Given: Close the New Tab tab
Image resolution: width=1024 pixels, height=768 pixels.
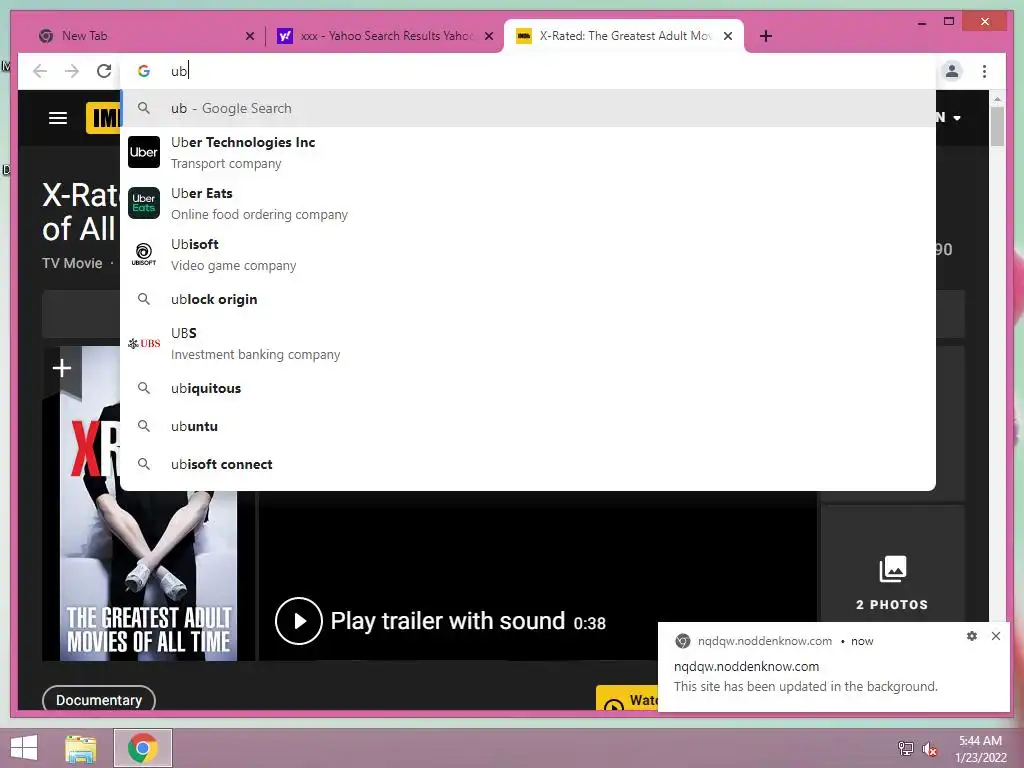Looking at the screenshot, I should (x=249, y=37).
